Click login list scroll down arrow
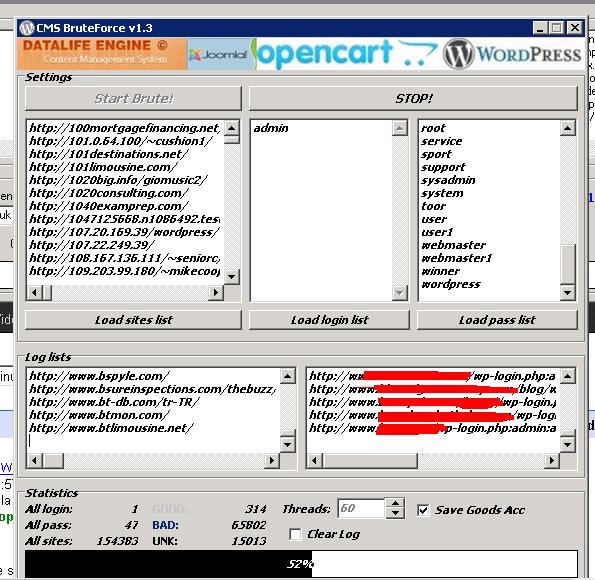Viewport: 595px width, 580px height. point(400,292)
